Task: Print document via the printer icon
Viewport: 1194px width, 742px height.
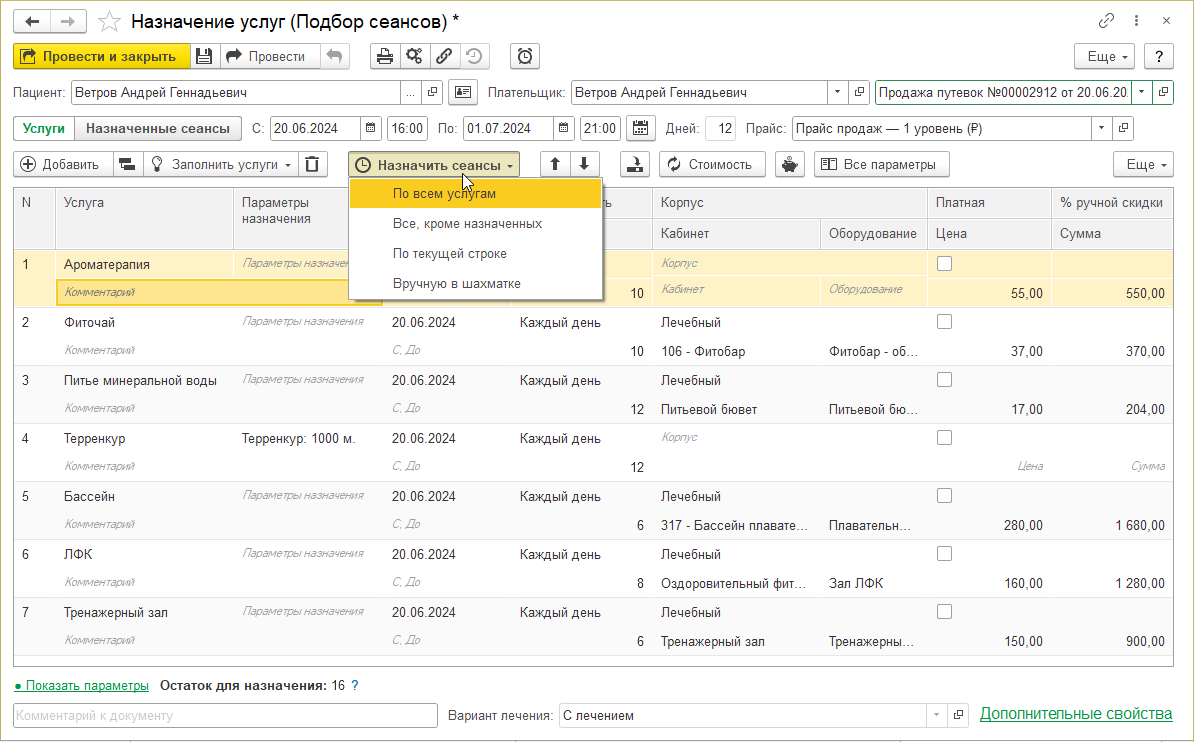Action: click(385, 56)
